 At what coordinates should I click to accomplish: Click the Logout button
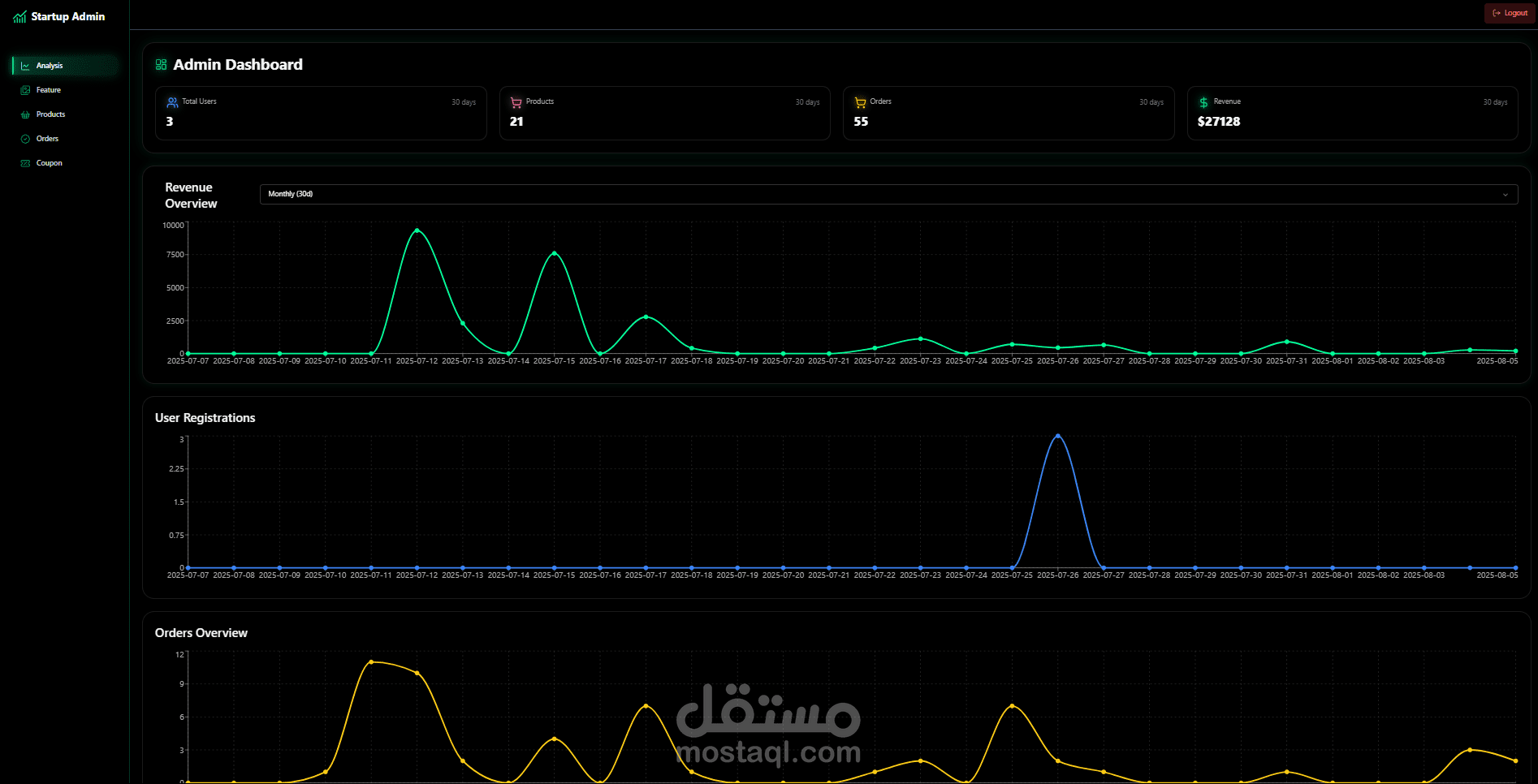pos(1510,13)
